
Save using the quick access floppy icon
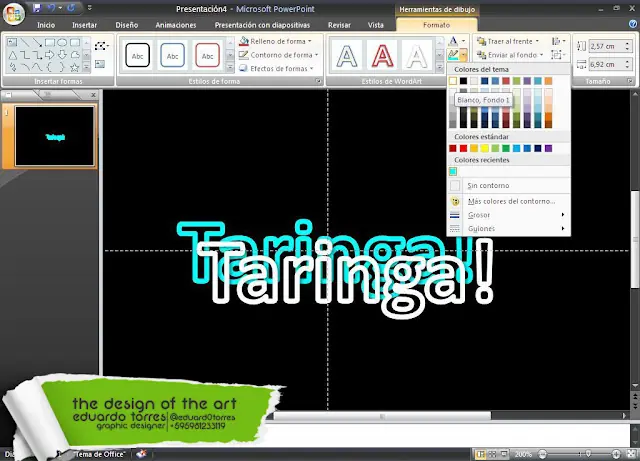pos(37,8)
